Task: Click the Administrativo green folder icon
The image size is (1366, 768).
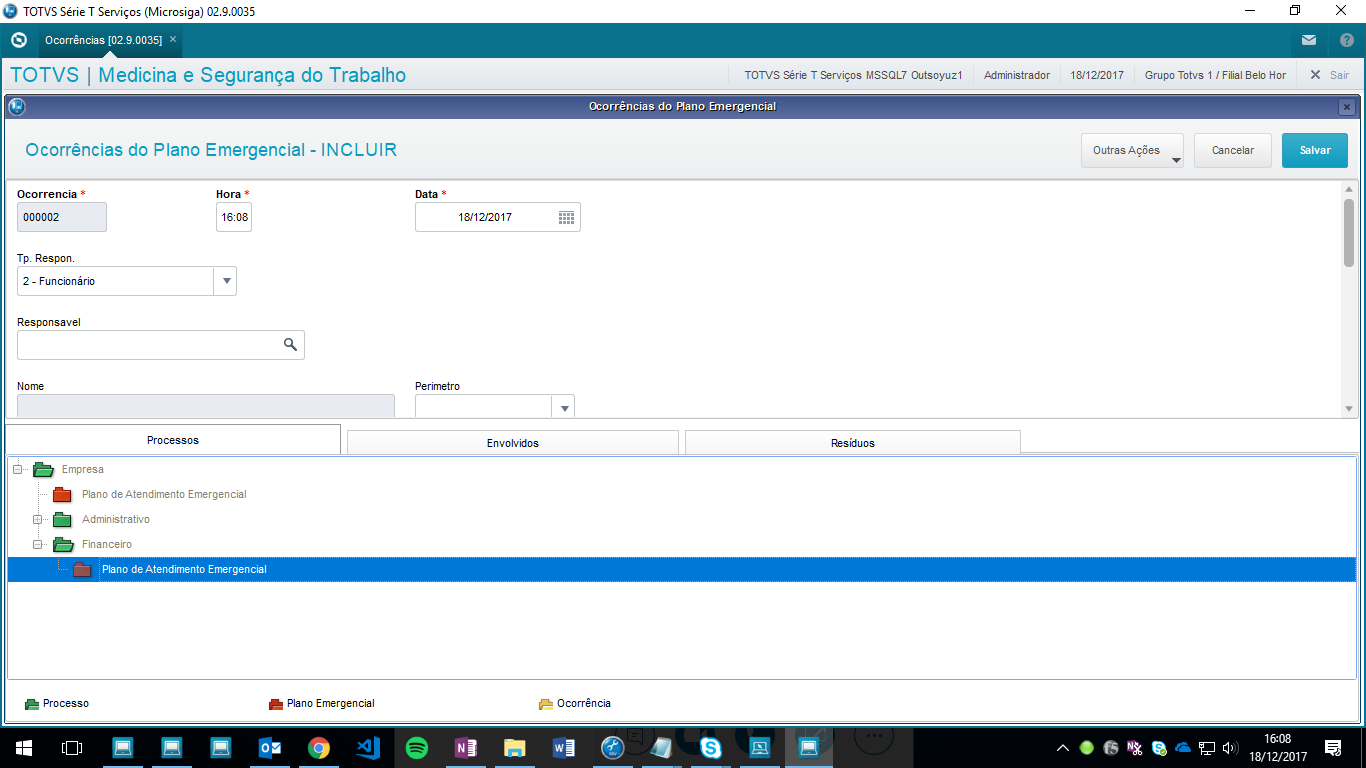Action: coord(63,519)
